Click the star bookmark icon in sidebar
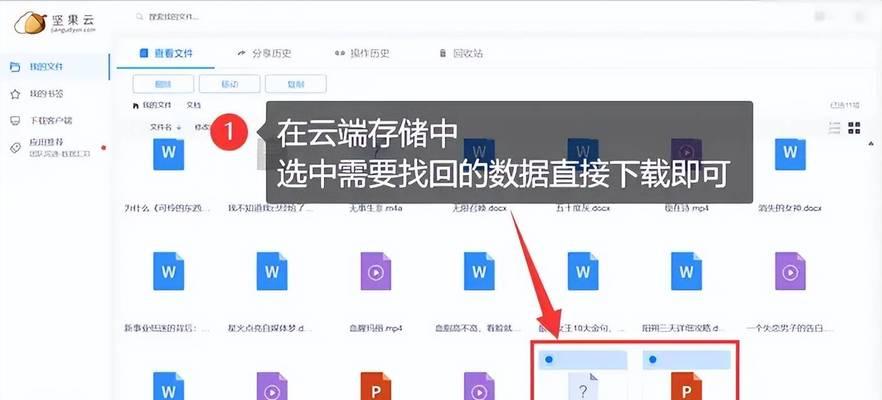The image size is (882, 400). 15,94
